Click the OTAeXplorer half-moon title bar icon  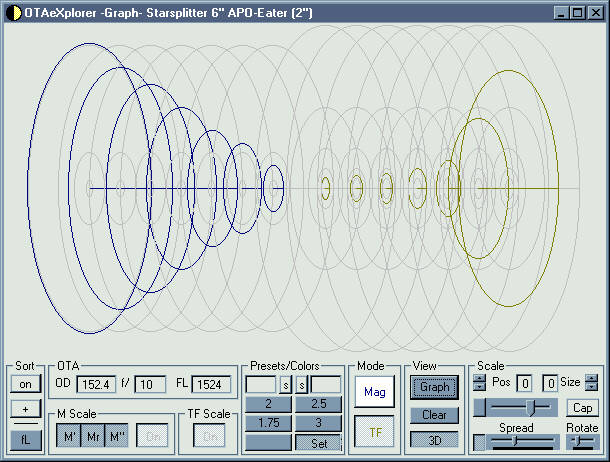[x=13, y=13]
